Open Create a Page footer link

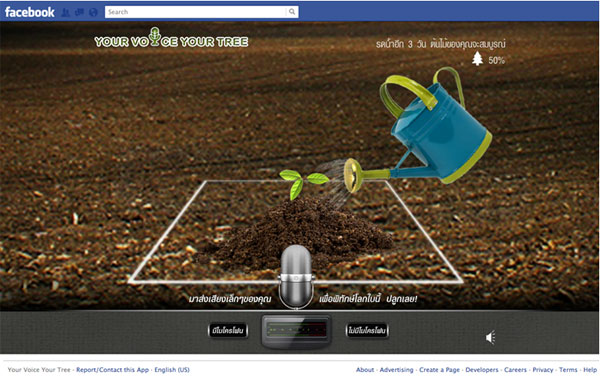439,370
